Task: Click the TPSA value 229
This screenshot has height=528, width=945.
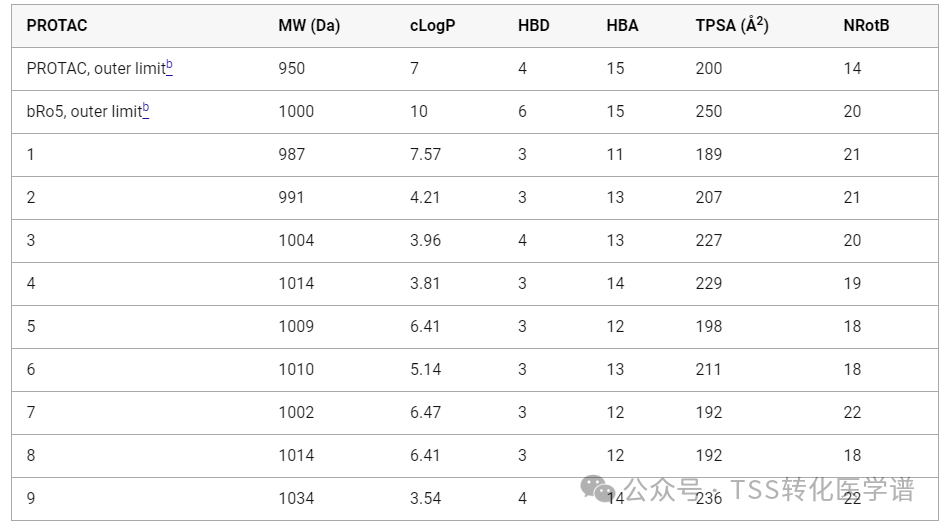Action: click(709, 283)
